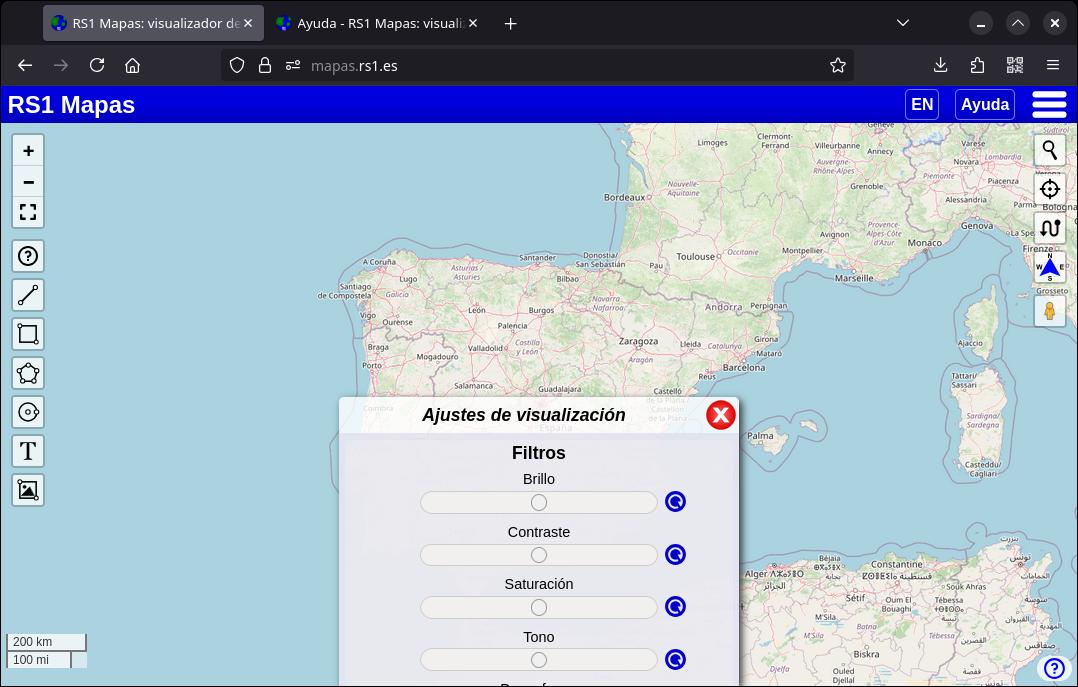Click the Bordeaux label on the map
The height and width of the screenshot is (687, 1078).
click(624, 197)
